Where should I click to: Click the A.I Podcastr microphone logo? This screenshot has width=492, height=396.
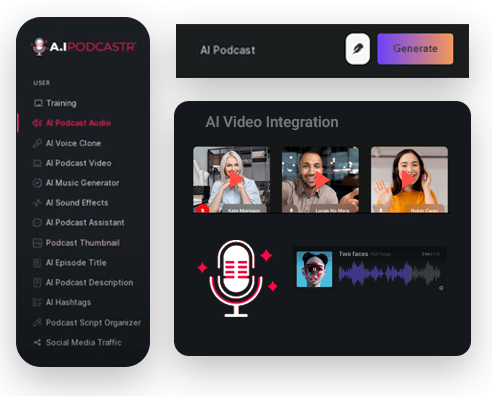(39, 47)
